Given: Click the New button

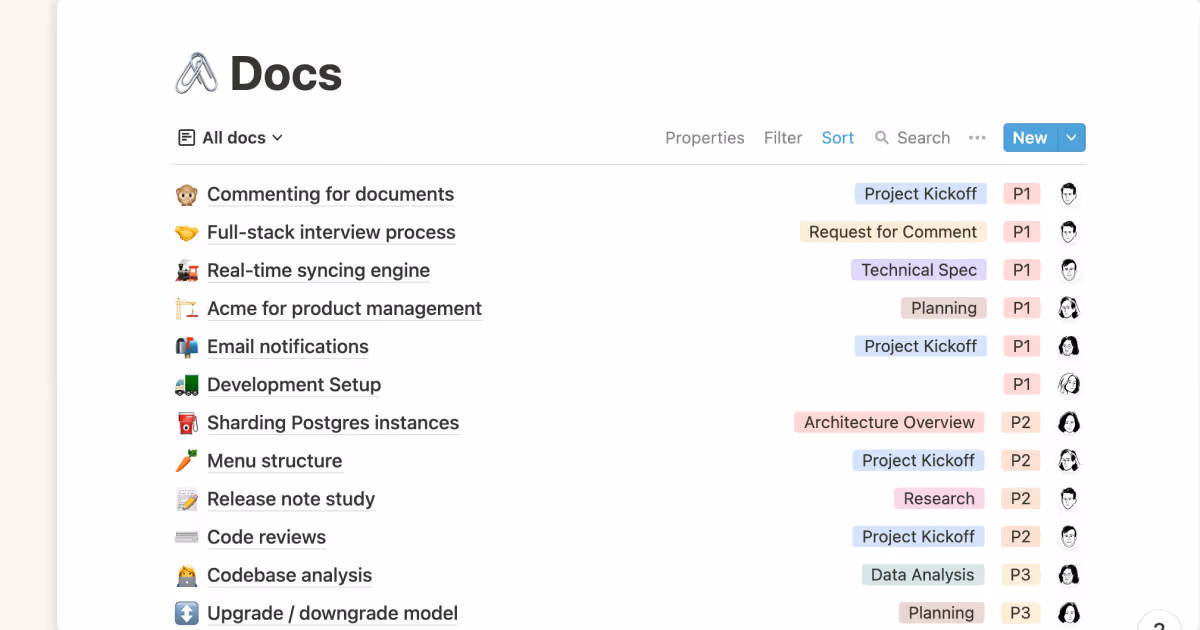Looking at the screenshot, I should (1030, 137).
